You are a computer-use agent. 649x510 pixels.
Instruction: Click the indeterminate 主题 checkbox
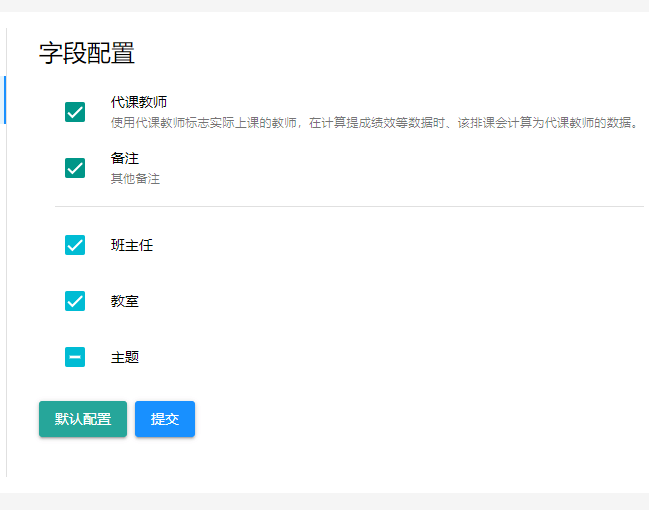(x=75, y=357)
